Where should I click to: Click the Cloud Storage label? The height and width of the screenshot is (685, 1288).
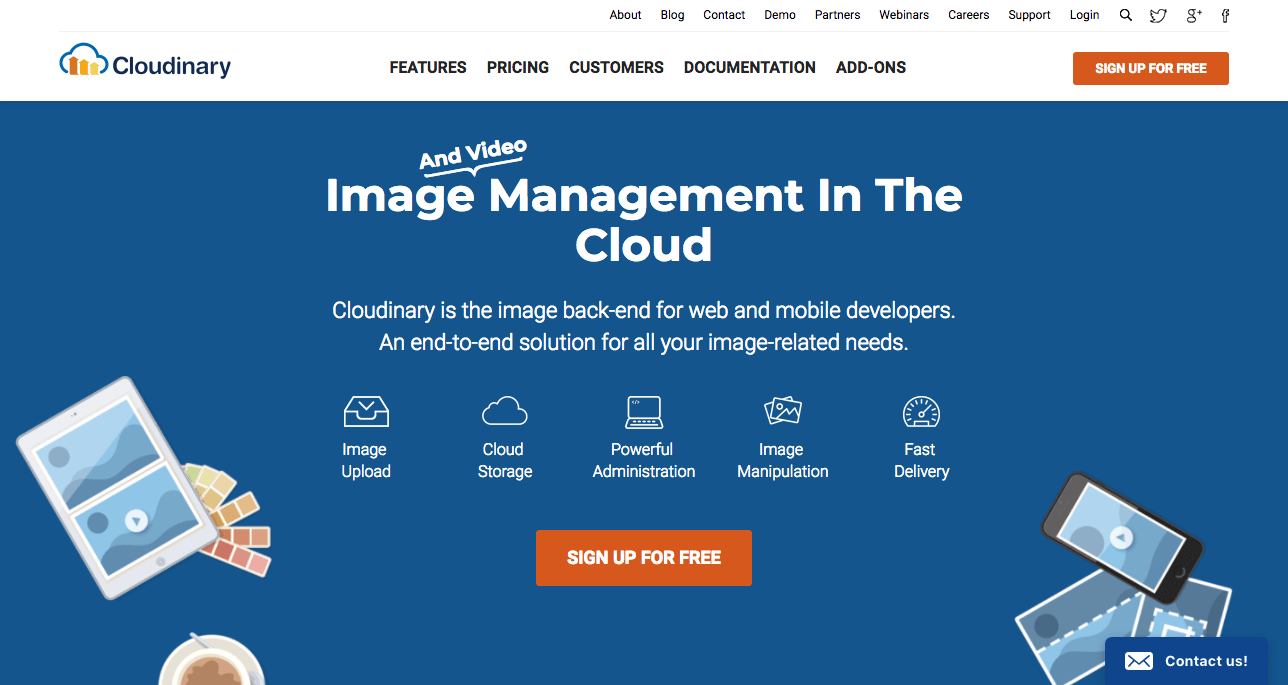point(505,461)
